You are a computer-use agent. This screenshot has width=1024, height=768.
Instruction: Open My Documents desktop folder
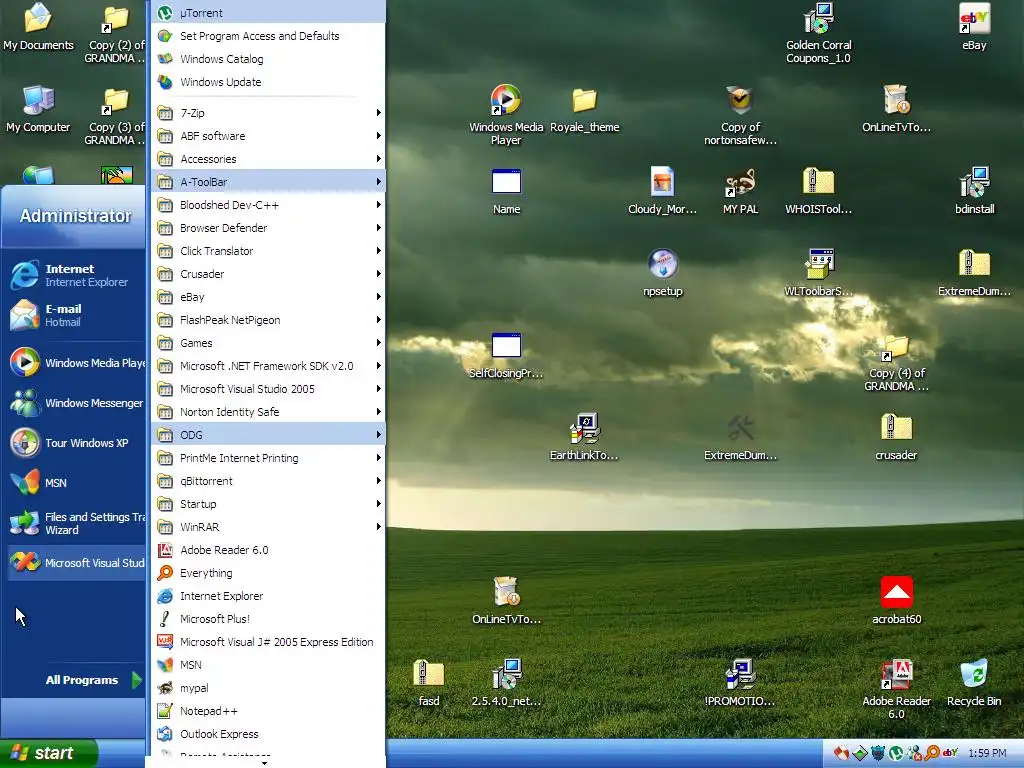[x=38, y=26]
